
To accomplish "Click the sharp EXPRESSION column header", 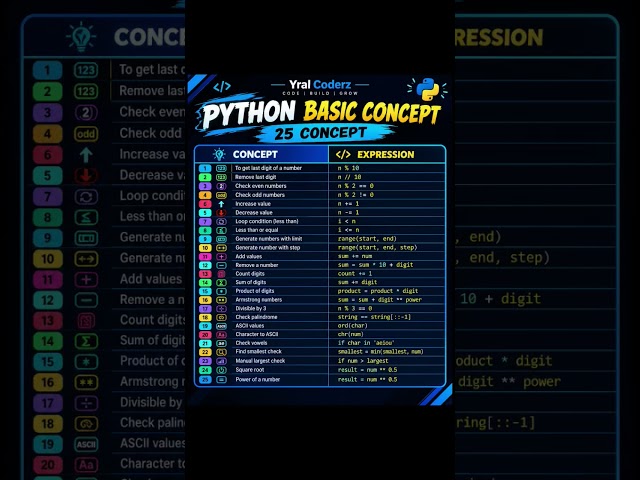I will [386, 154].
